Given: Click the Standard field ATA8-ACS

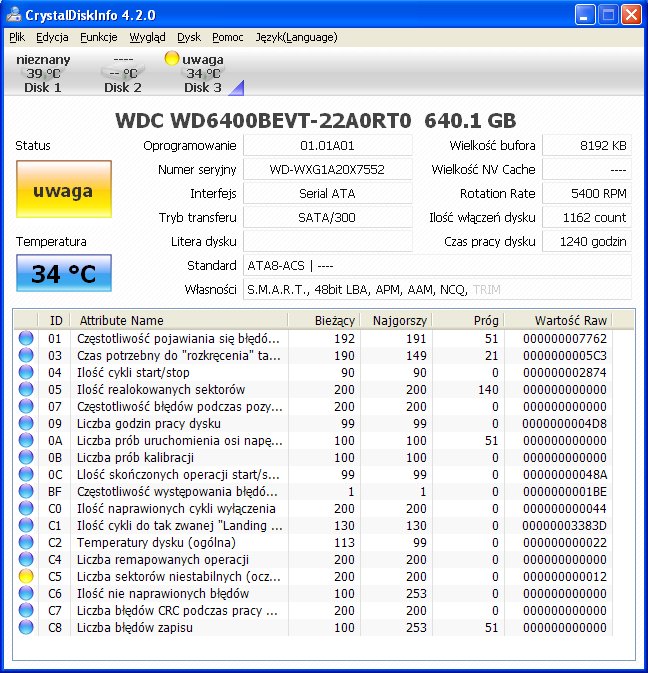Looking at the screenshot, I should coord(437,266).
